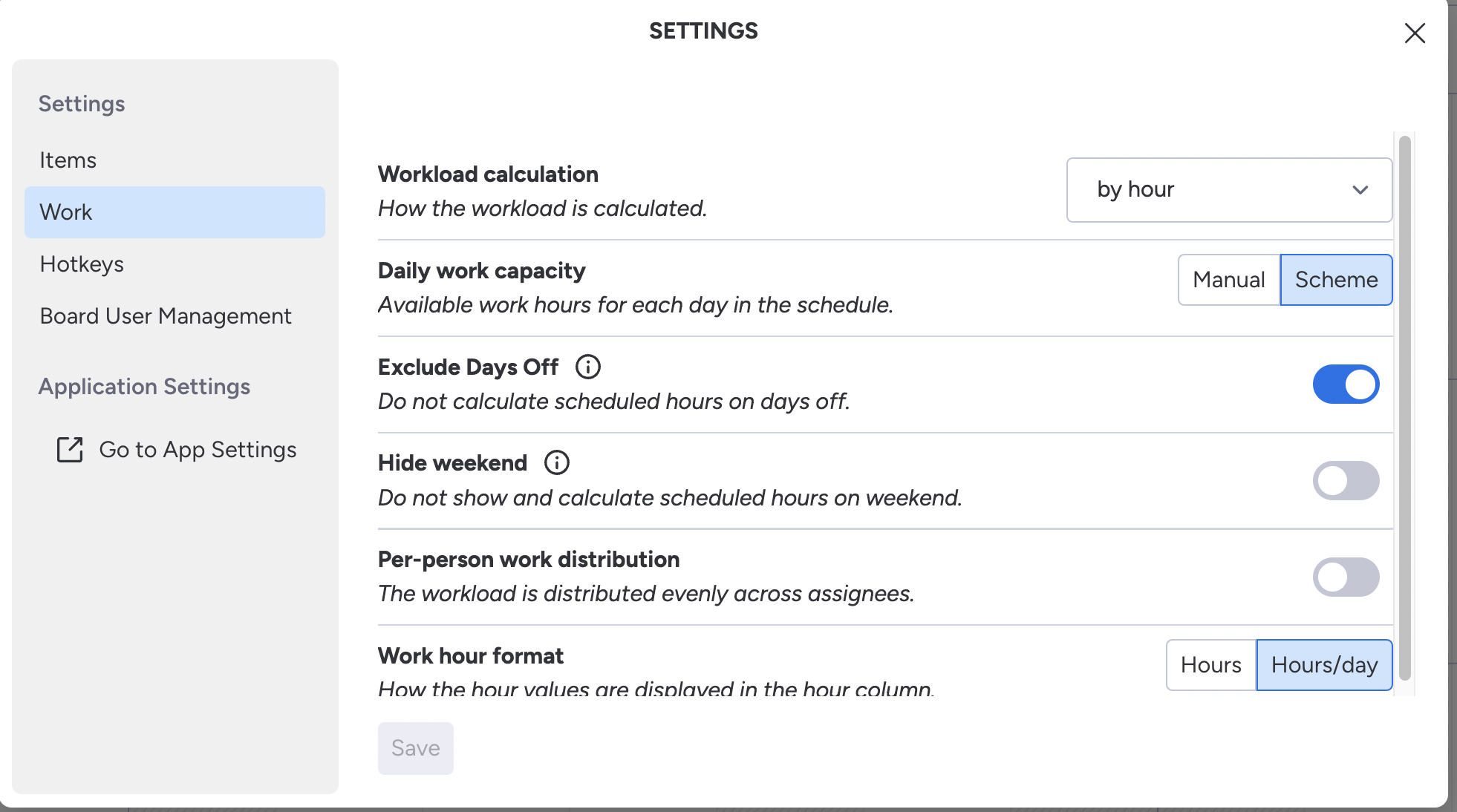Click the Hotkeys settings section
The image size is (1457, 812).
81,264
